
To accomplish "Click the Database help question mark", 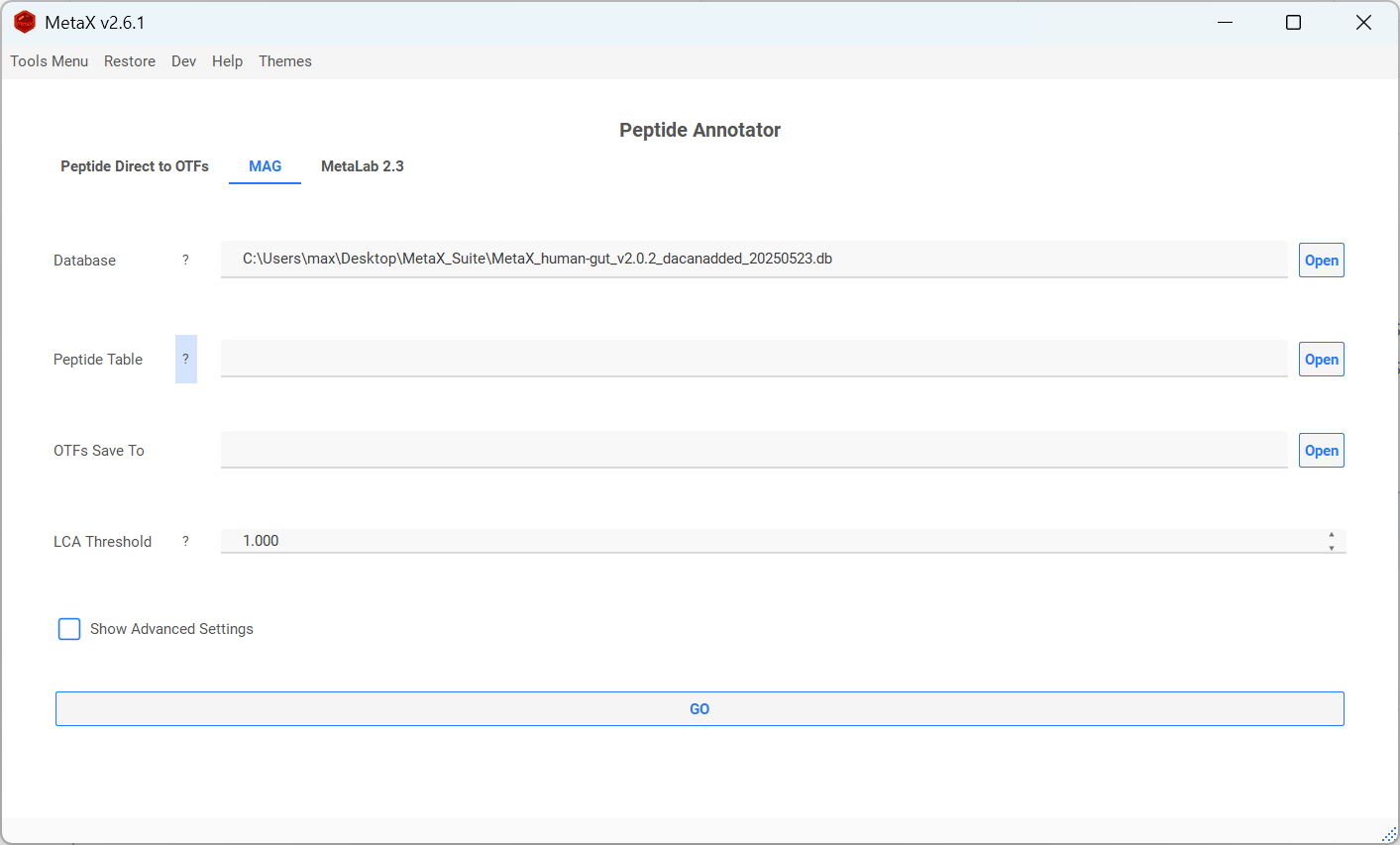I will 185,260.
